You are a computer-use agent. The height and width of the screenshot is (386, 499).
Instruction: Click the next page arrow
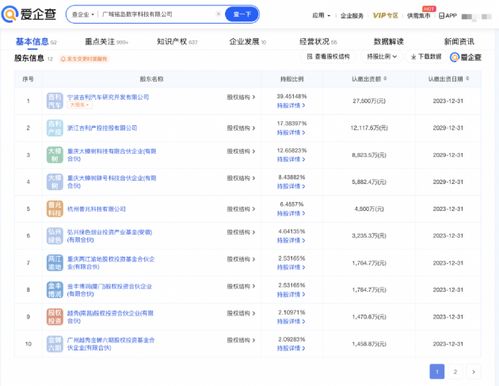(x=474, y=372)
